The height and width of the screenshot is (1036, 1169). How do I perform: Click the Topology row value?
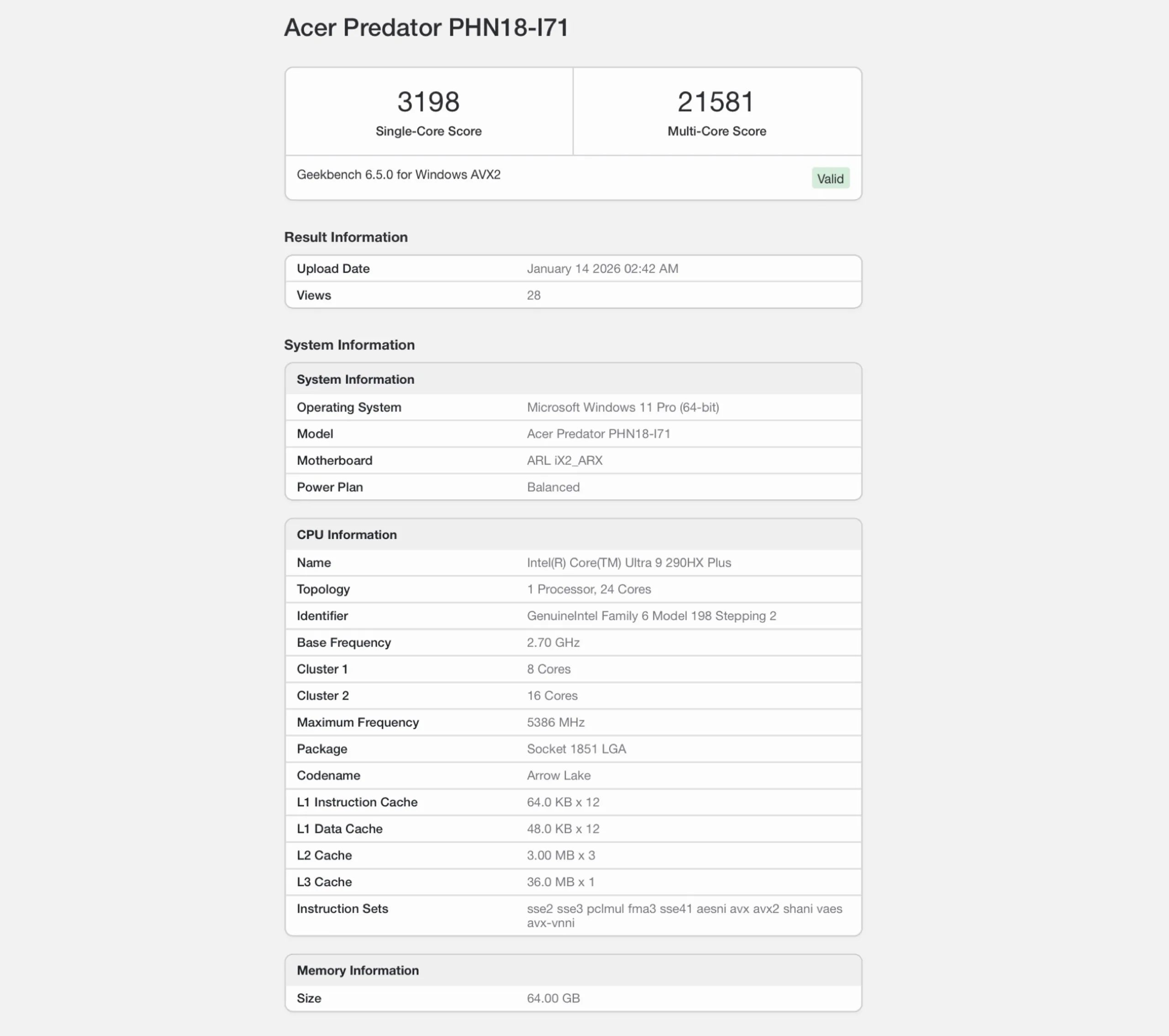click(x=589, y=589)
